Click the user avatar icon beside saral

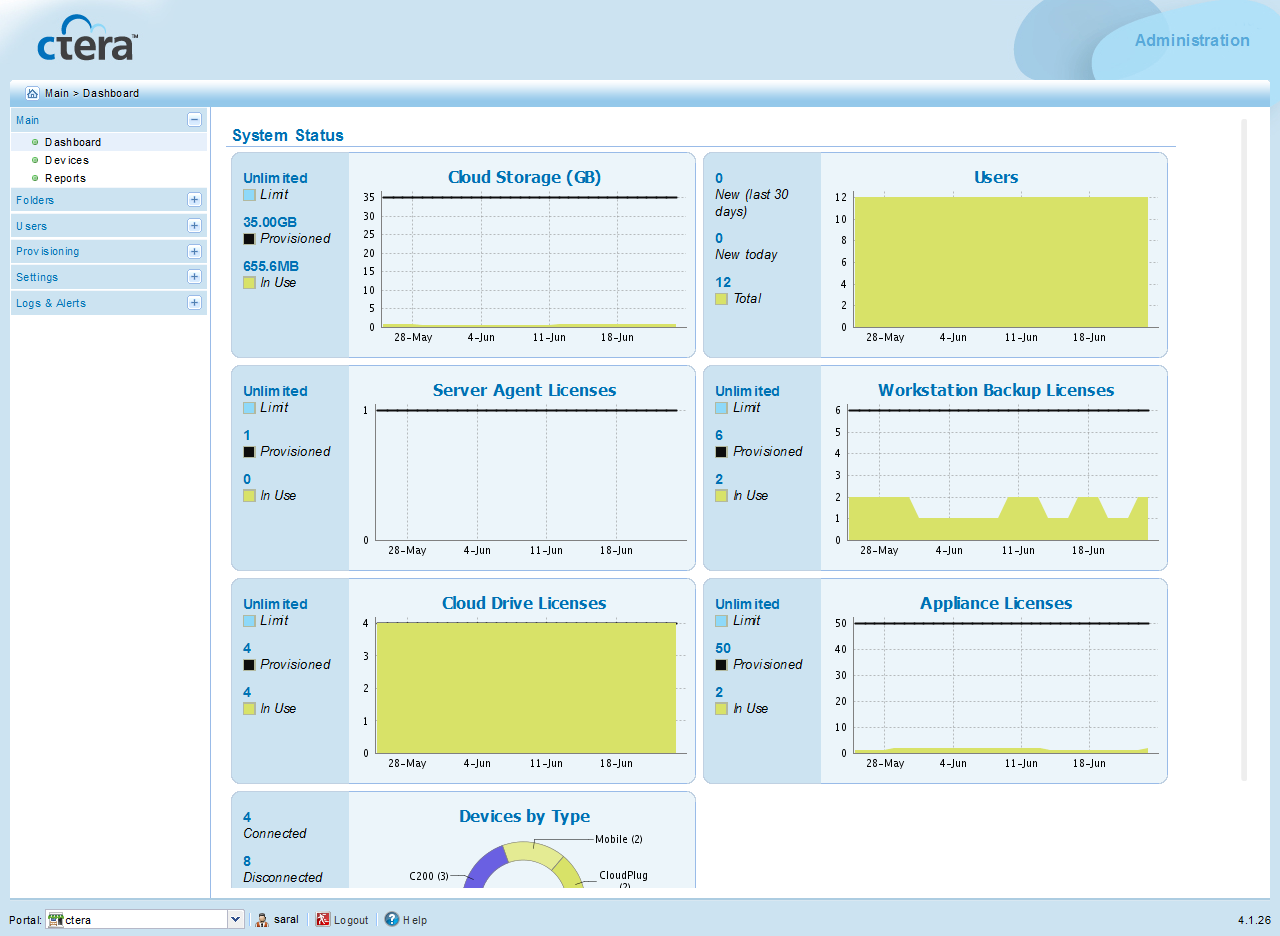click(x=263, y=920)
